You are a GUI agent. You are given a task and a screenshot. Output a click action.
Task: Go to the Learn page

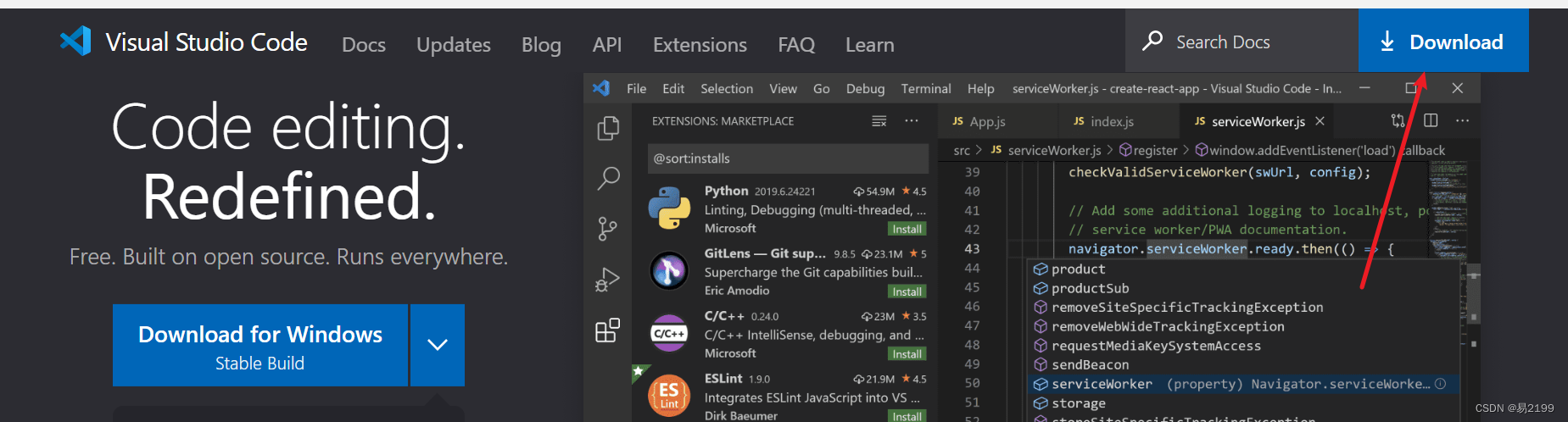point(869,45)
